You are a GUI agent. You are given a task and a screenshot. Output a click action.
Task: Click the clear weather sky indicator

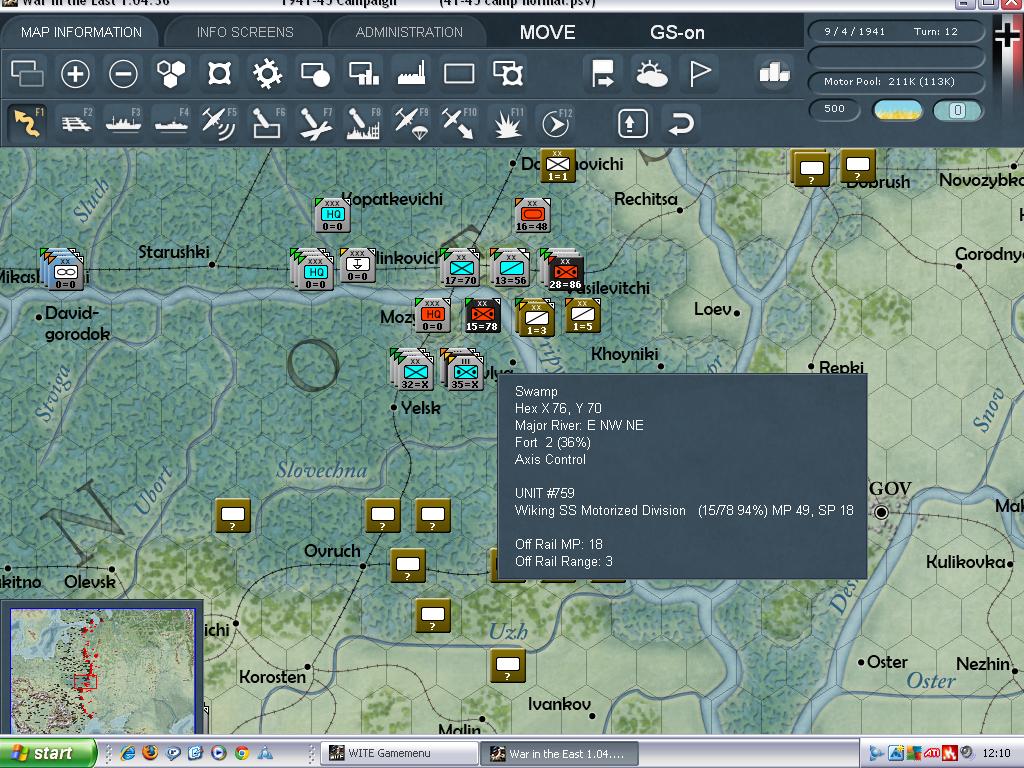(897, 110)
